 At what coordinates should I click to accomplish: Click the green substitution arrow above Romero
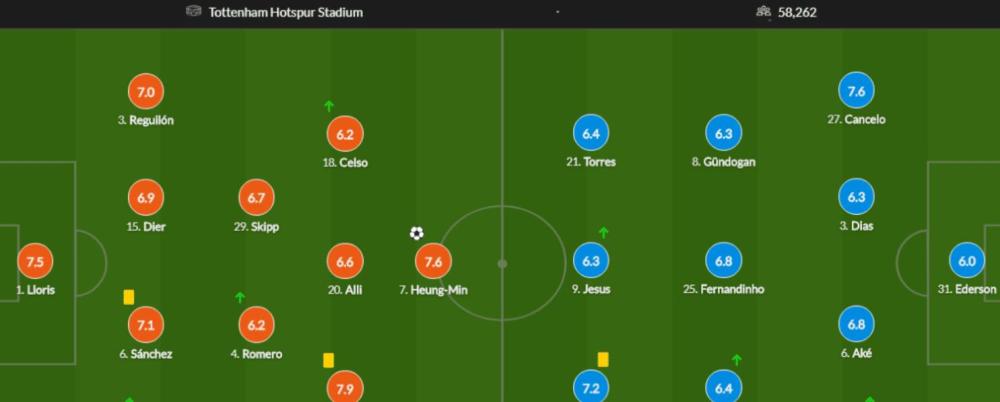(240, 297)
